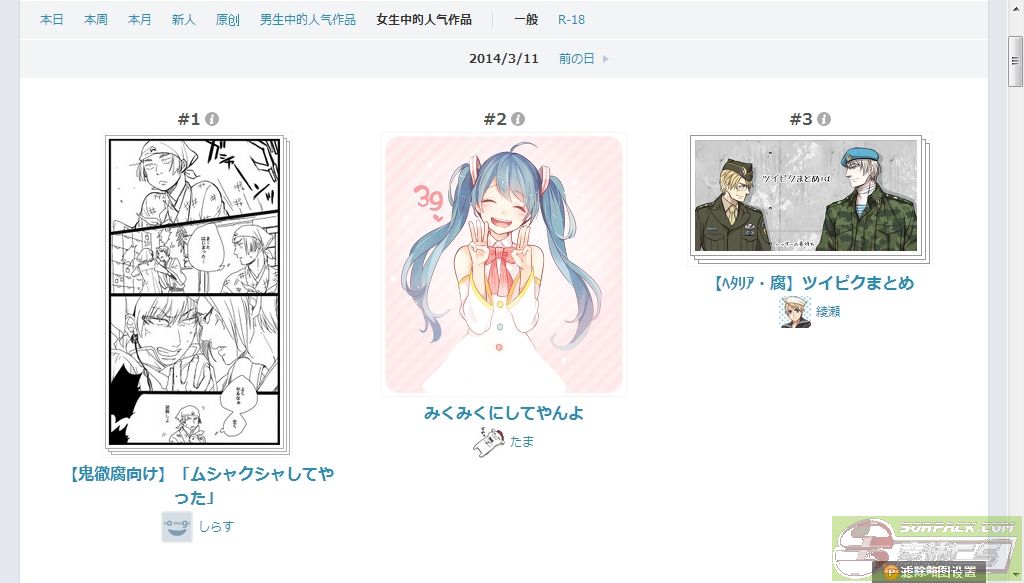The height and width of the screenshot is (583, 1024).
Task: Select the 本月 ranking tab
Action: coord(139,20)
